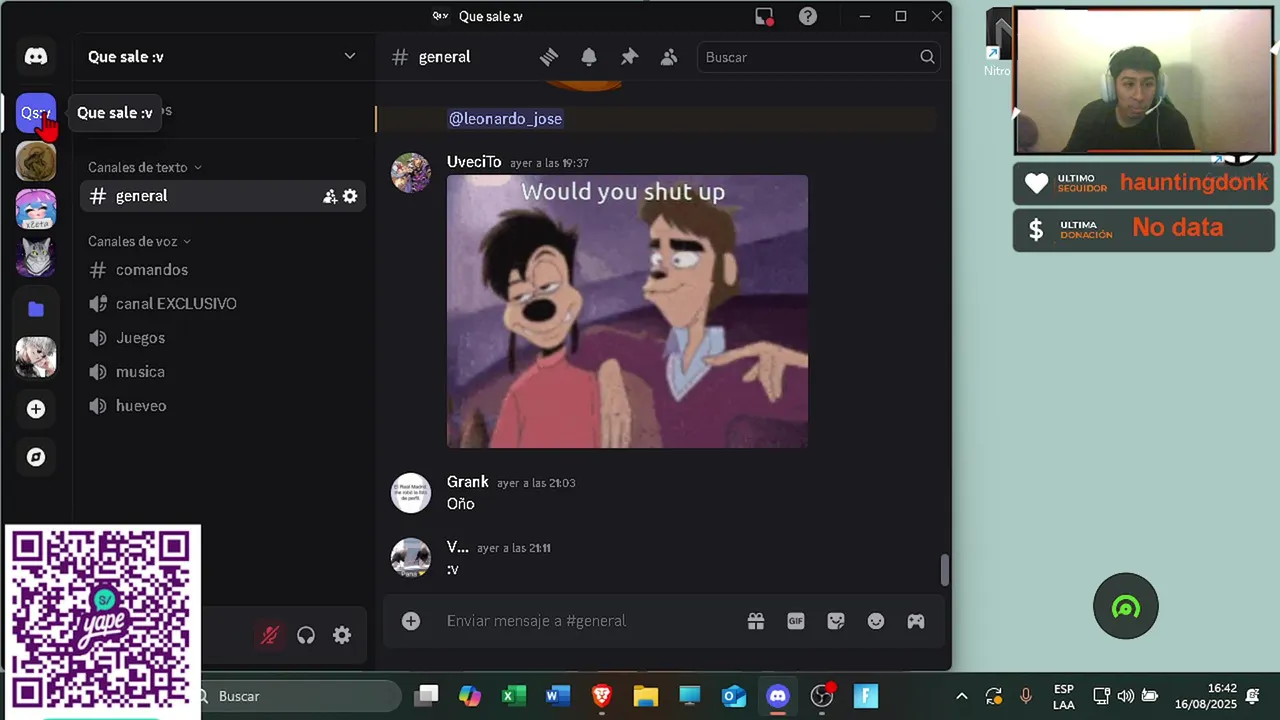Switch to OBS Studio on the taskbar
Screen dimensions: 1280x720
(x=822, y=696)
